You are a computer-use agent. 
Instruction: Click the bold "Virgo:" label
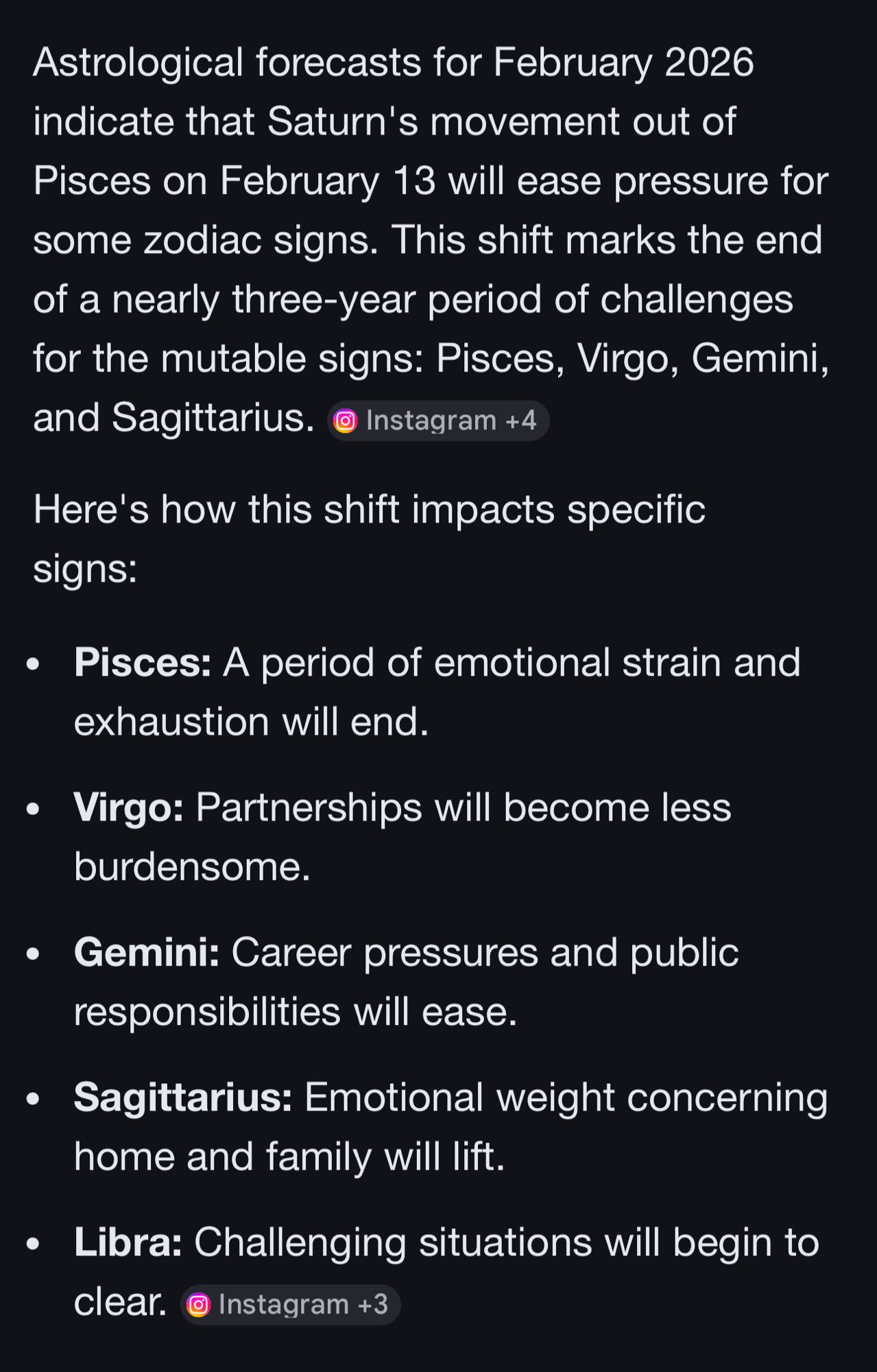click(129, 807)
